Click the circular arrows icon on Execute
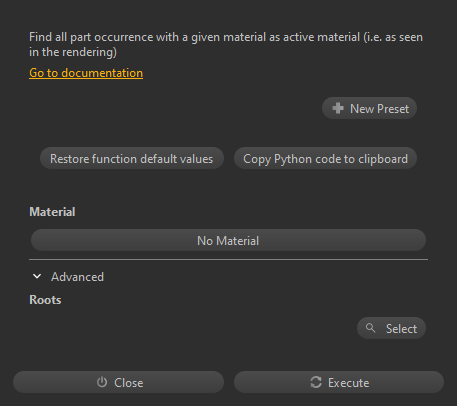The image size is (457, 406). click(316, 382)
